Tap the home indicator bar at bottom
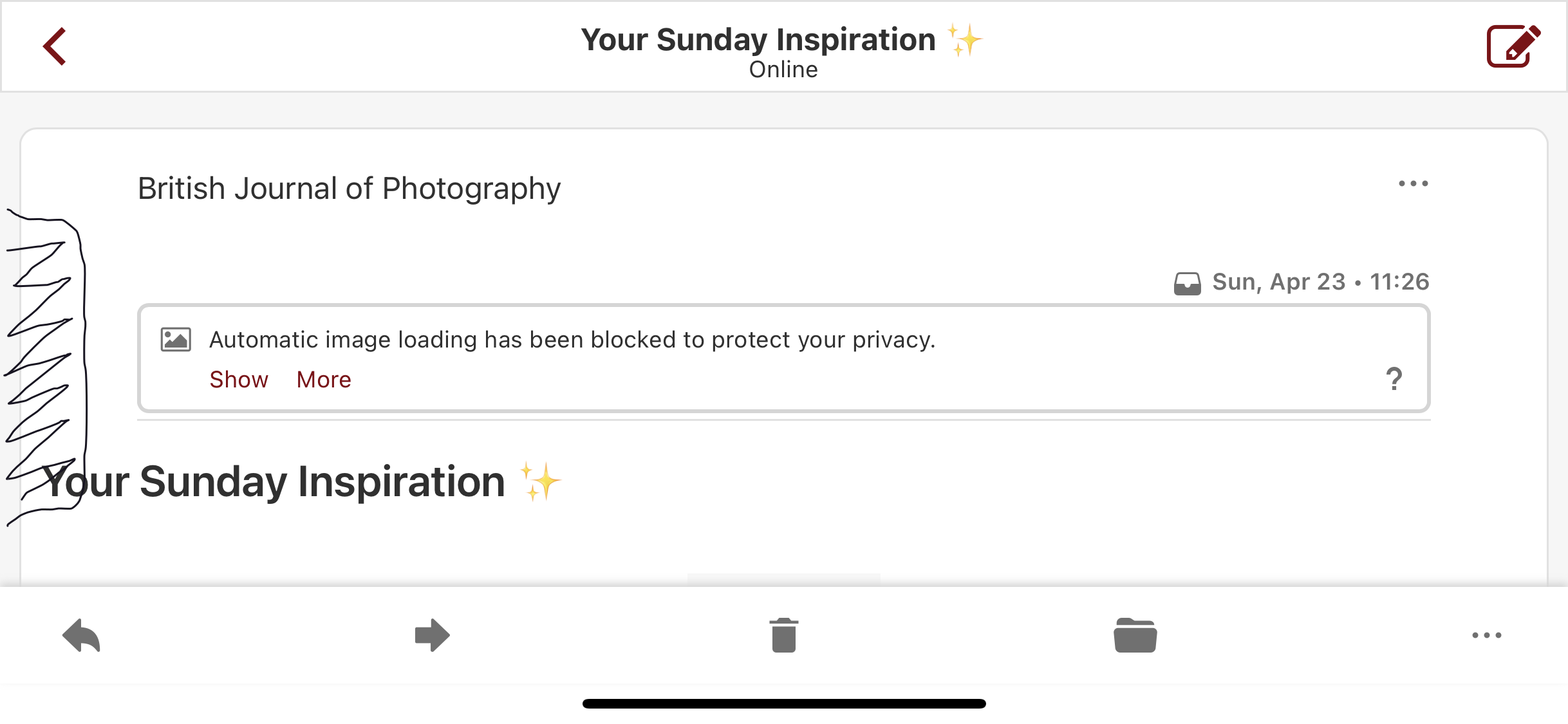Screen dimensions: 1568x724 pyautogui.click(x=784, y=703)
